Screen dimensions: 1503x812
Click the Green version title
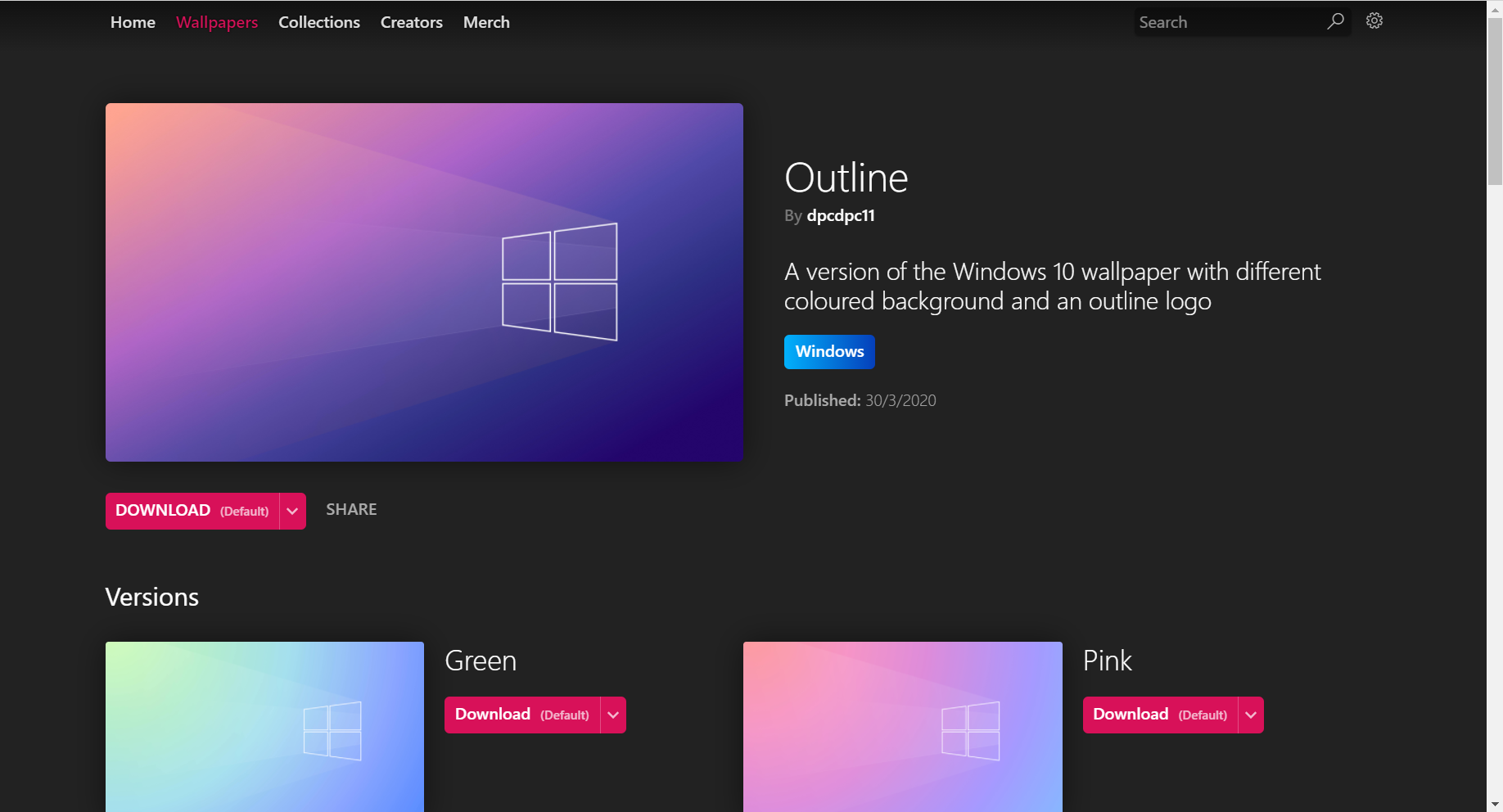tap(481, 661)
